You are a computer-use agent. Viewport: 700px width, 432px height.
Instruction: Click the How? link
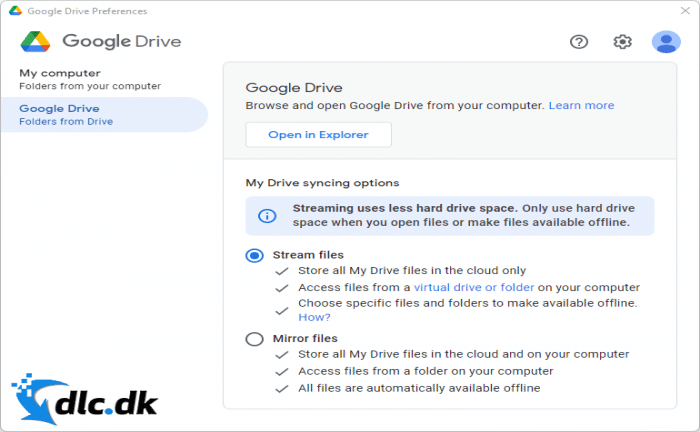(314, 317)
